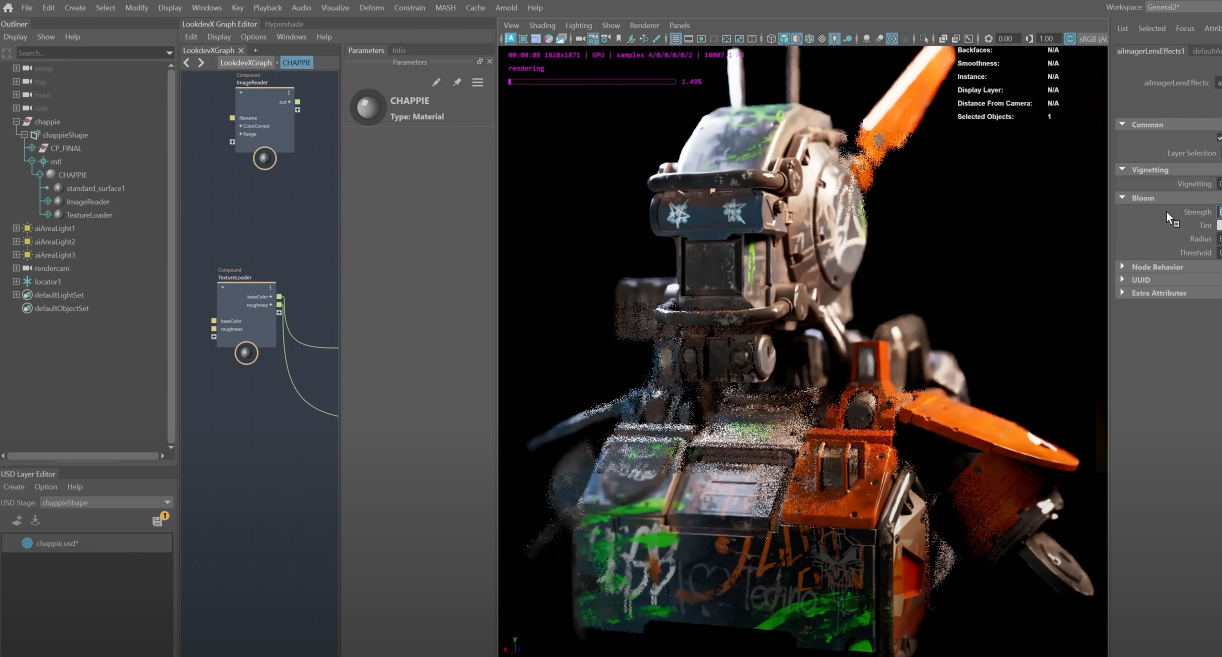Click the load USD layer icon
This screenshot has height=657, width=1222.
[x=35, y=520]
